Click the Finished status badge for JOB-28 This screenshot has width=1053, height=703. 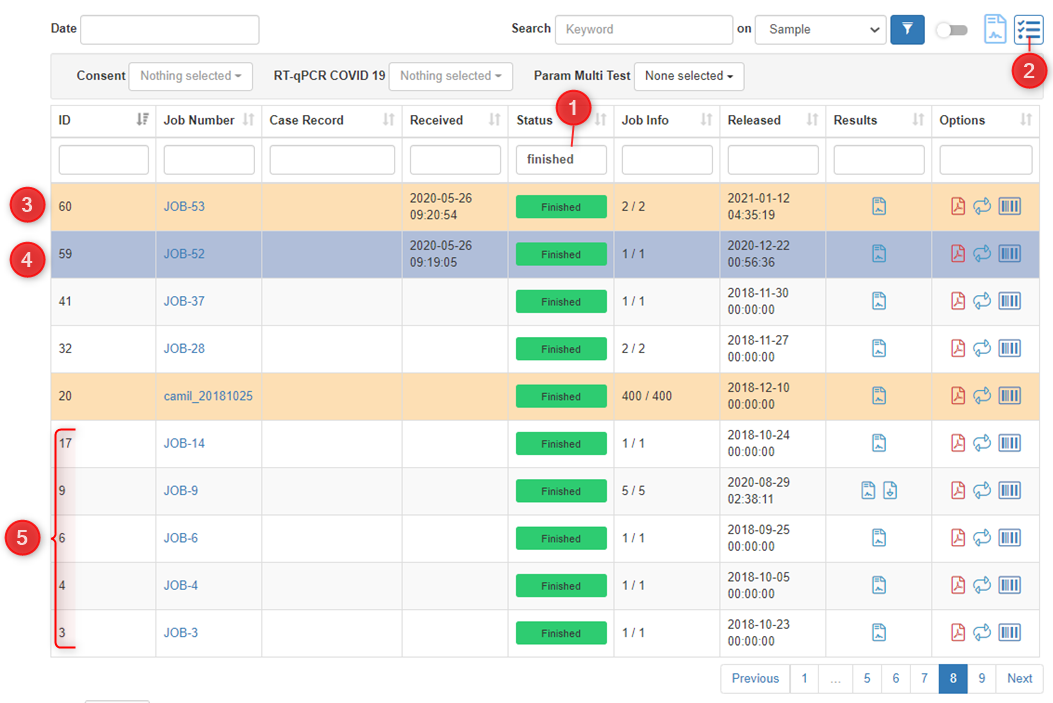561,349
